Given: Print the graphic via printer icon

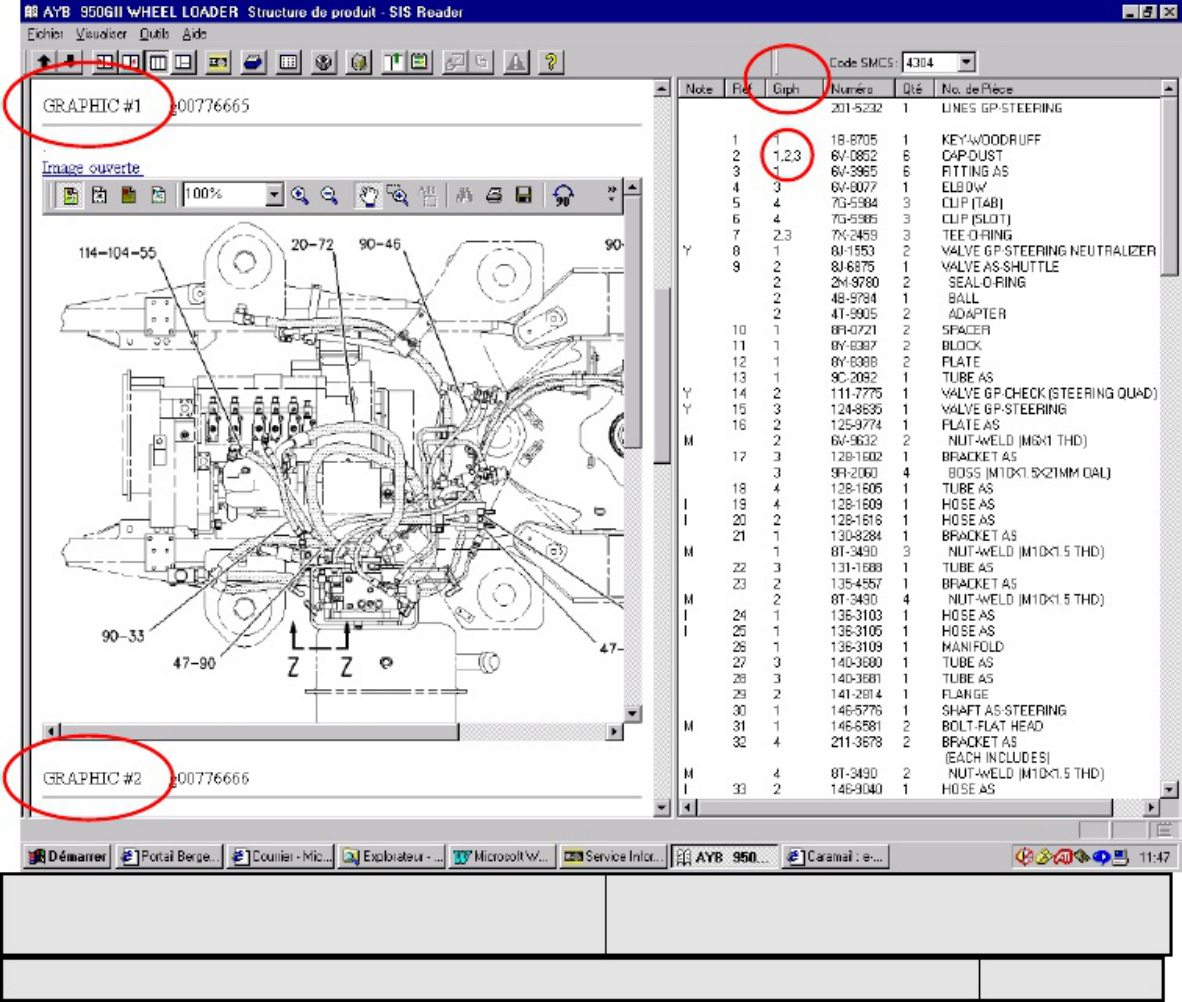Looking at the screenshot, I should [494, 195].
